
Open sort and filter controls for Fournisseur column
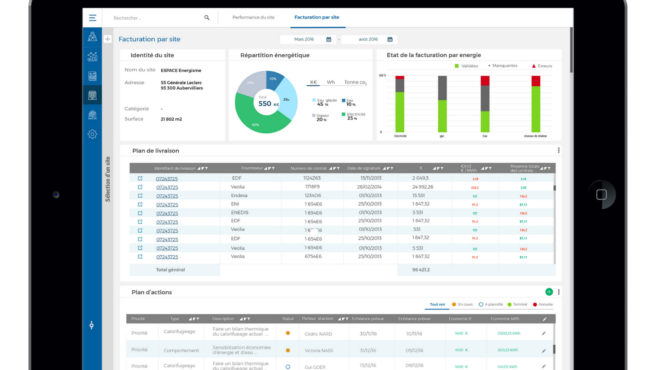tap(269, 168)
